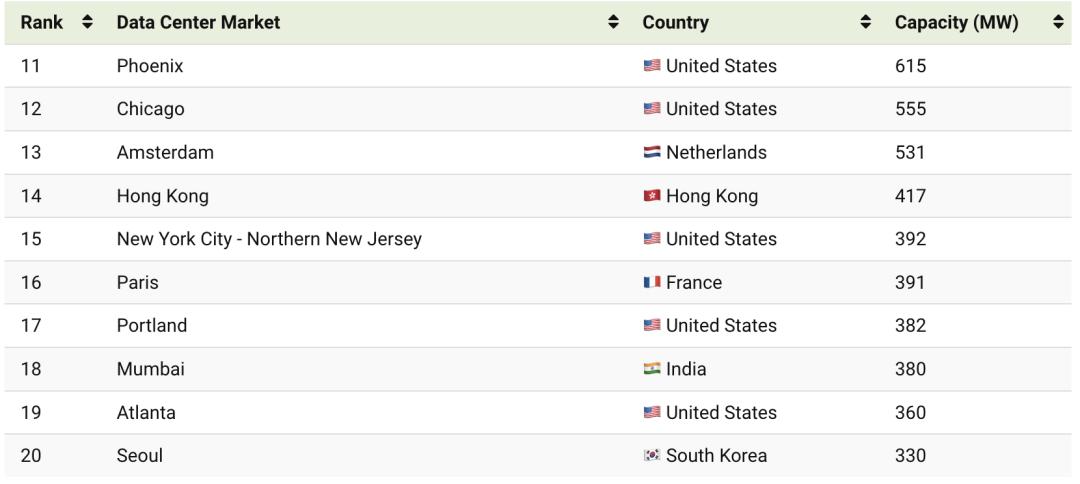Select New York City - Northern New Jersey

(268, 240)
